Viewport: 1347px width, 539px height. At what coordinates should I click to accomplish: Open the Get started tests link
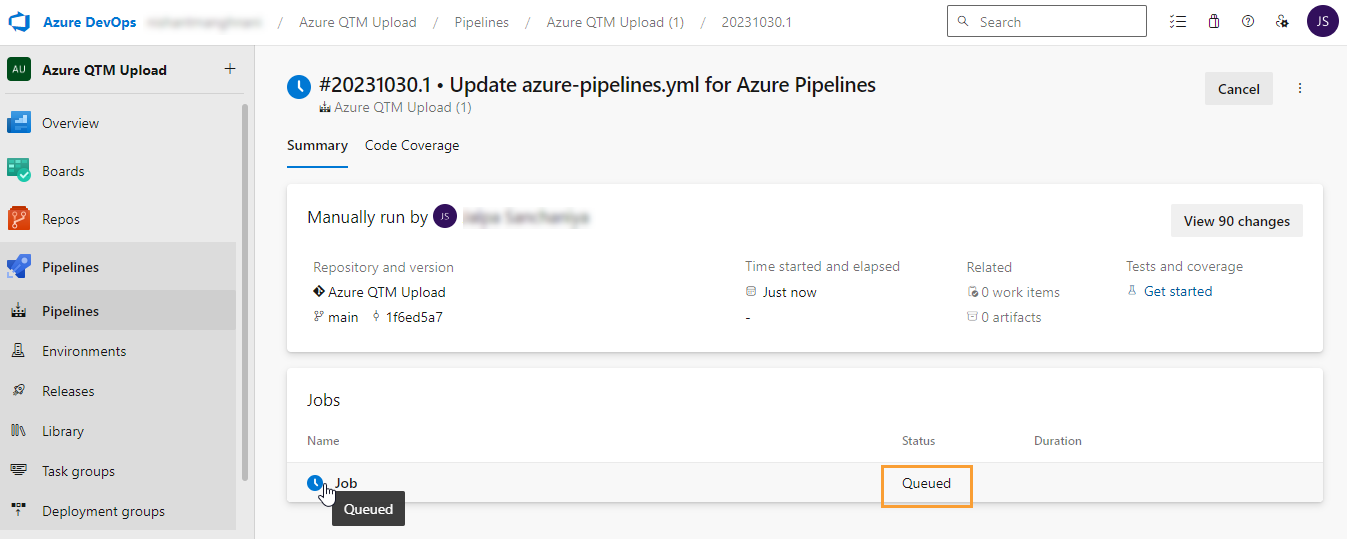1177,291
